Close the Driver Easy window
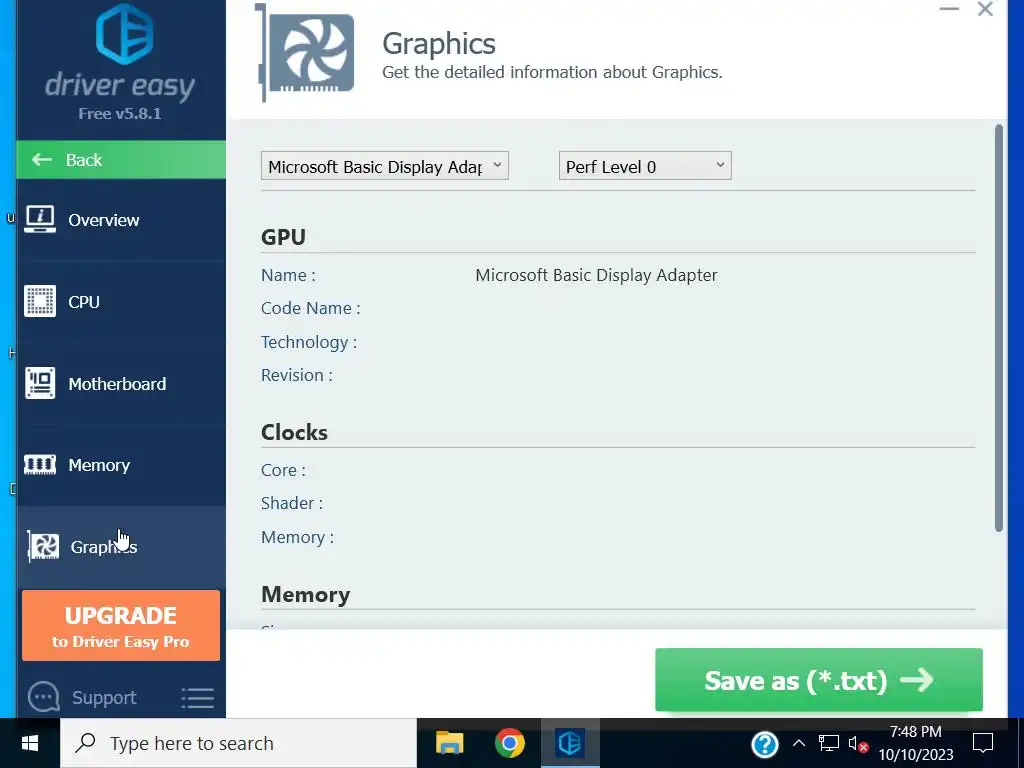Image resolution: width=1024 pixels, height=768 pixels. (985, 9)
